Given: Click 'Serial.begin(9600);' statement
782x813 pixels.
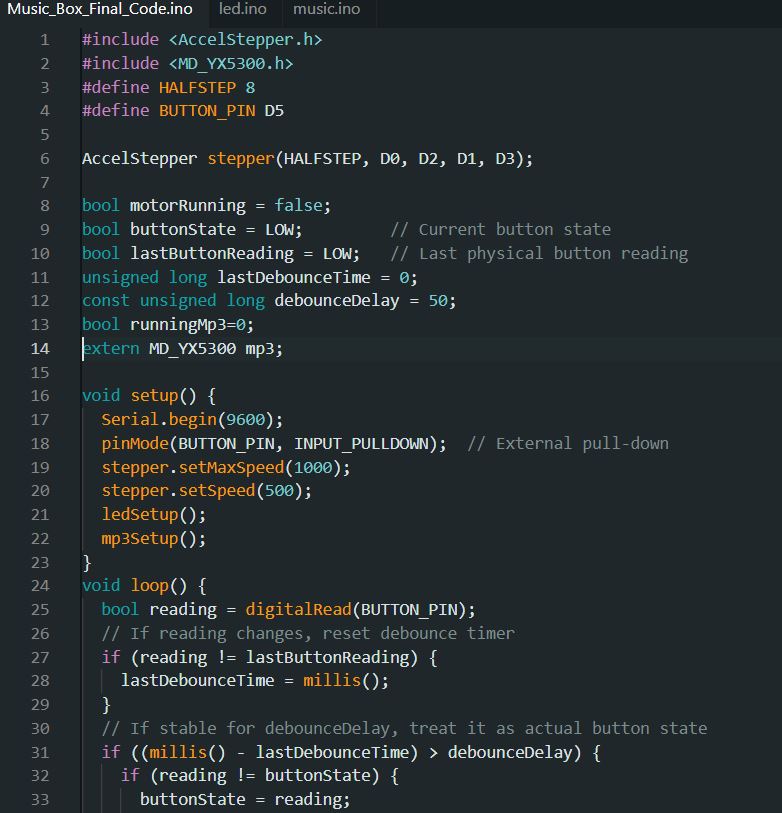Looking at the screenshot, I should pos(192,419).
